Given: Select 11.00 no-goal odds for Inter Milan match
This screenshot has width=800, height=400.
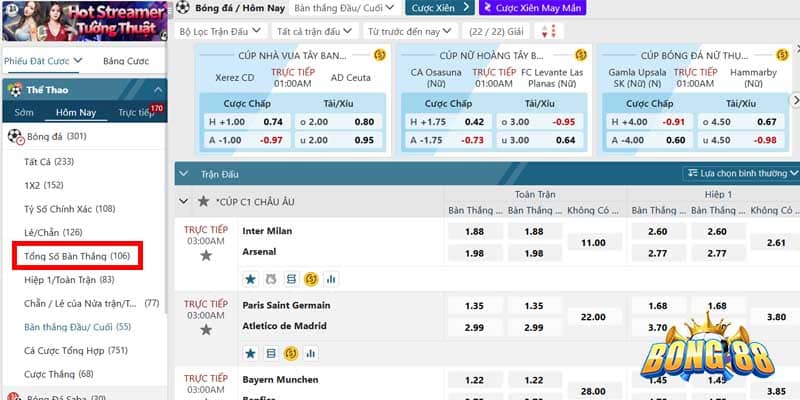Looking at the screenshot, I should (x=593, y=243).
